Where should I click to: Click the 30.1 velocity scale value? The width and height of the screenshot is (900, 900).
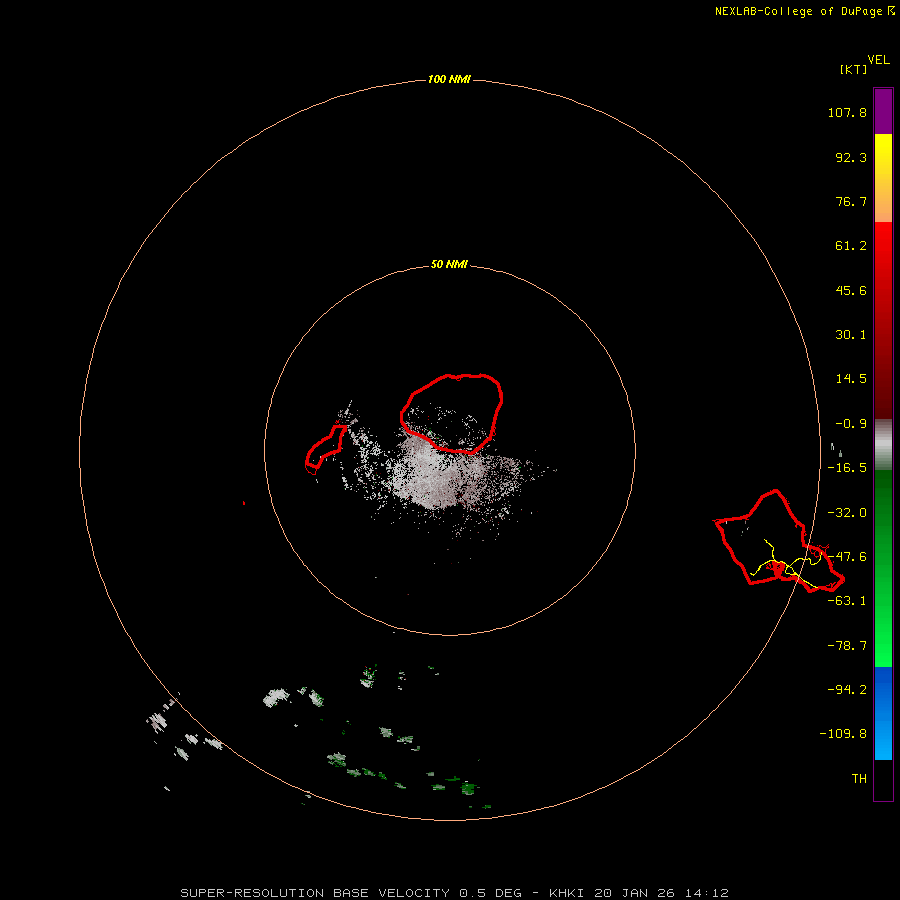click(x=851, y=335)
